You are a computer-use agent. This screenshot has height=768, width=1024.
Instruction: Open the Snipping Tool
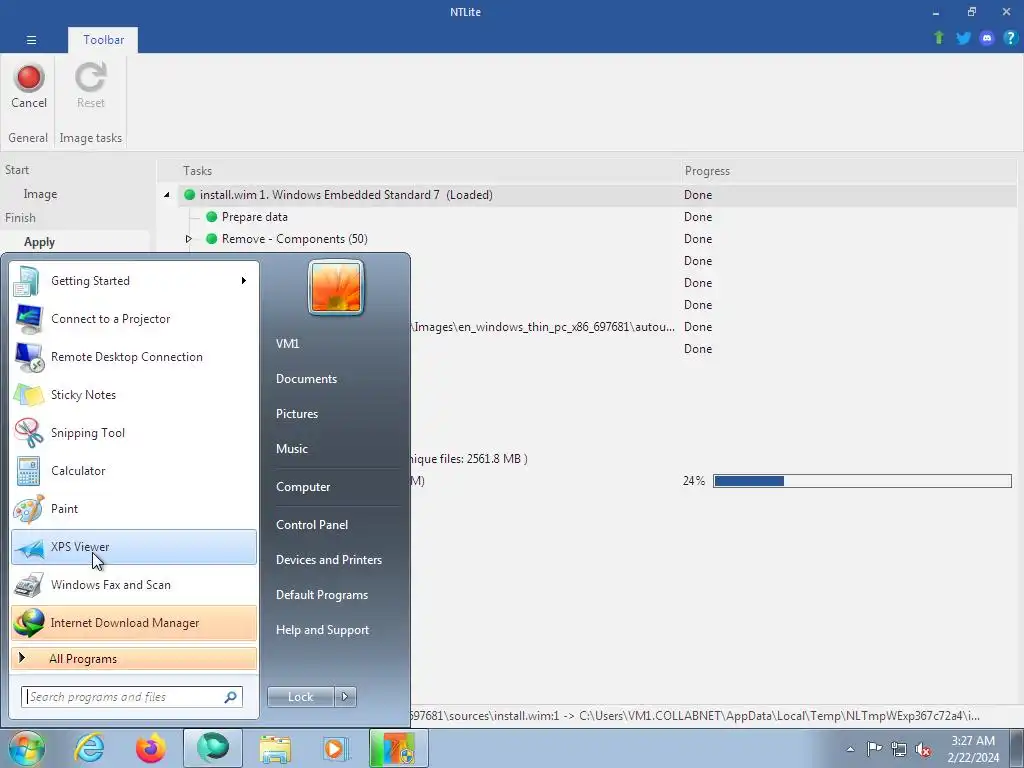(134, 432)
